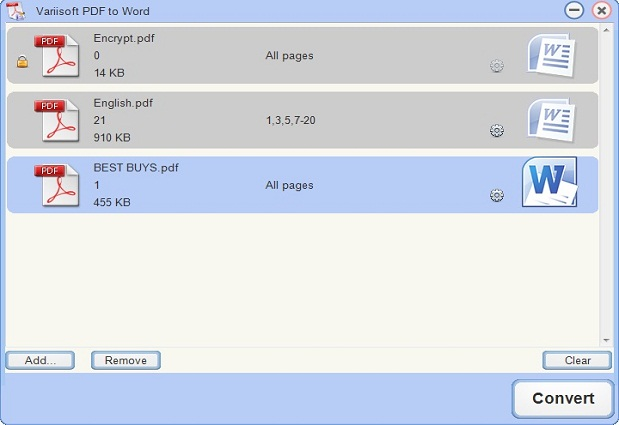This screenshot has width=619, height=425.
Task: Click the Variisoft app logo in title bar
Action: pos(16,11)
